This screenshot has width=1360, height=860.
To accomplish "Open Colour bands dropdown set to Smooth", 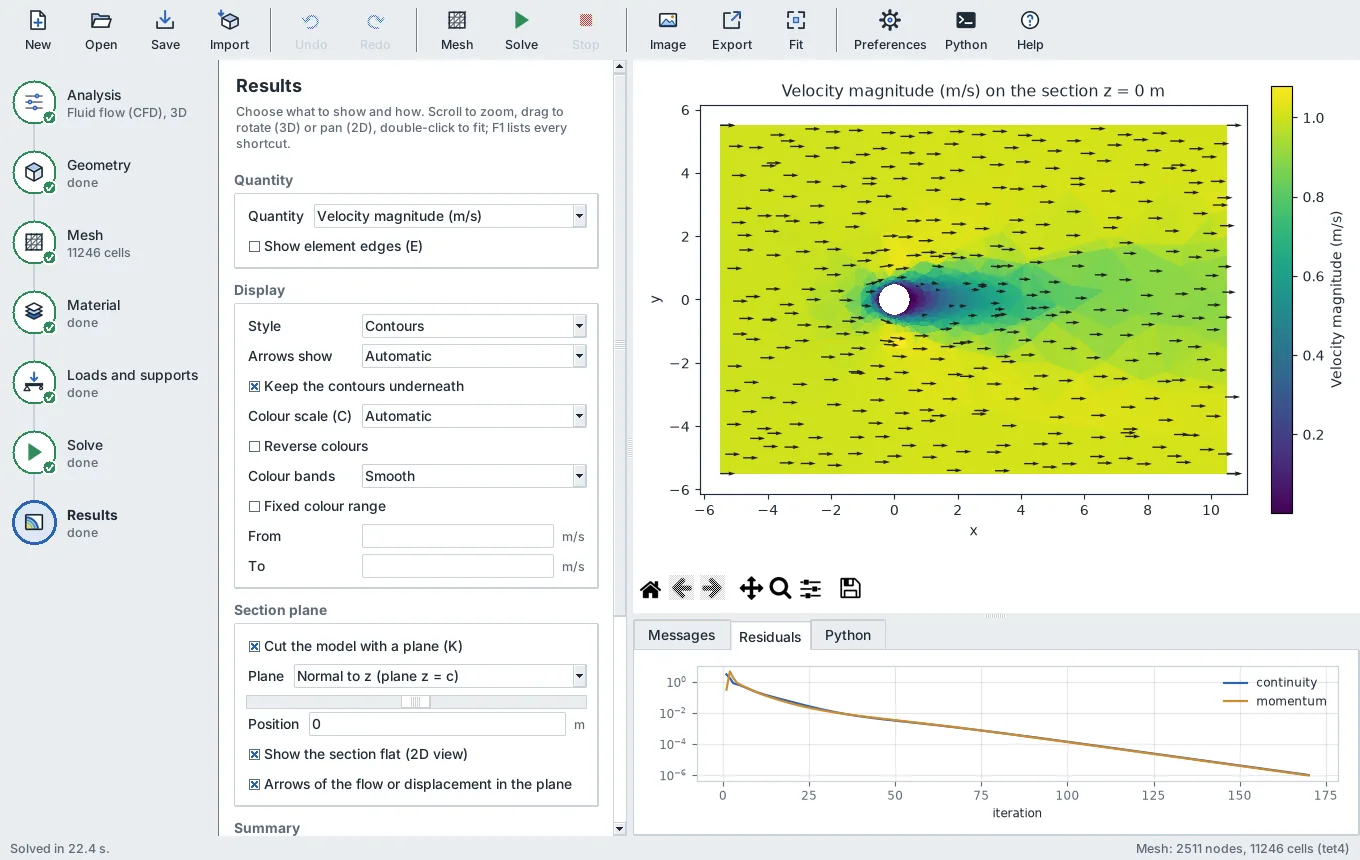I will [474, 476].
